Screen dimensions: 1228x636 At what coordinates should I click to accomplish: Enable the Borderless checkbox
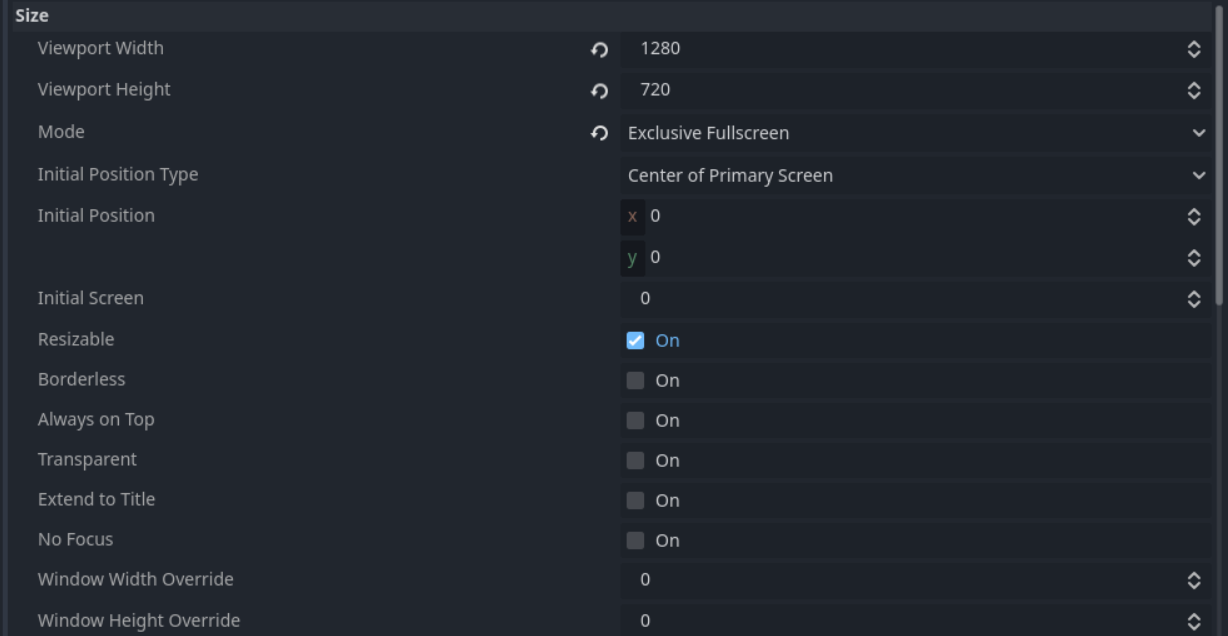(635, 380)
